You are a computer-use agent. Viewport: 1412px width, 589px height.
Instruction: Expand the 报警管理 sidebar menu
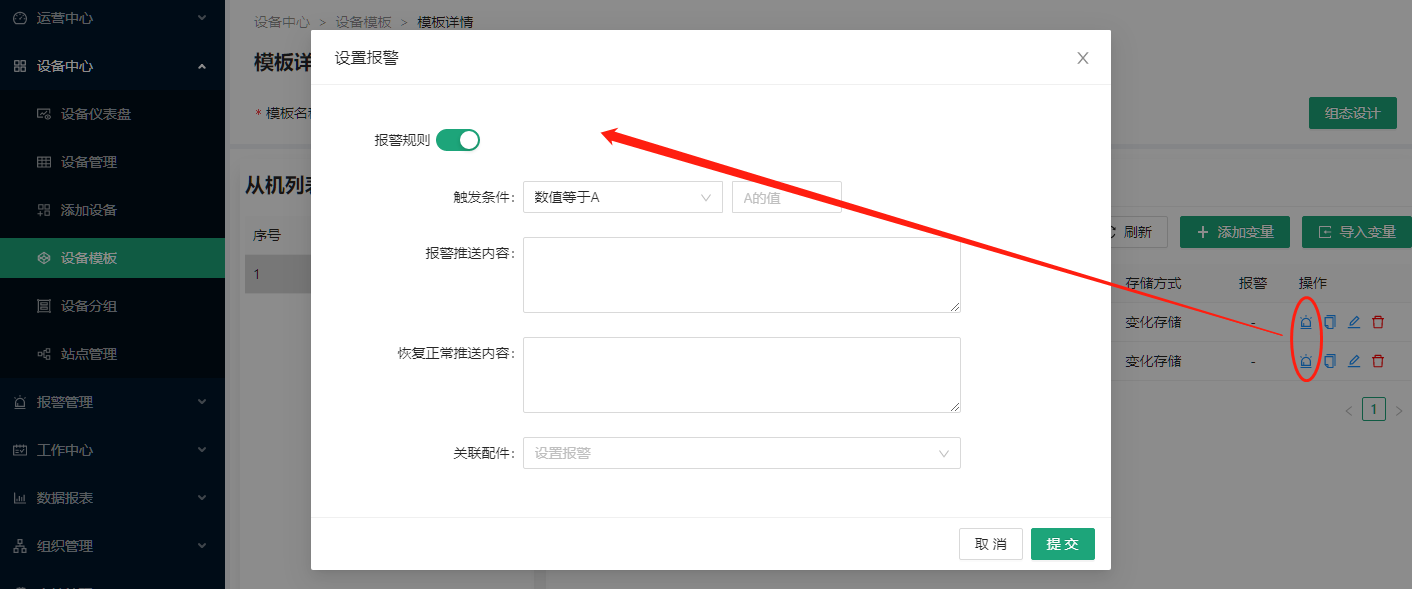tap(110, 402)
